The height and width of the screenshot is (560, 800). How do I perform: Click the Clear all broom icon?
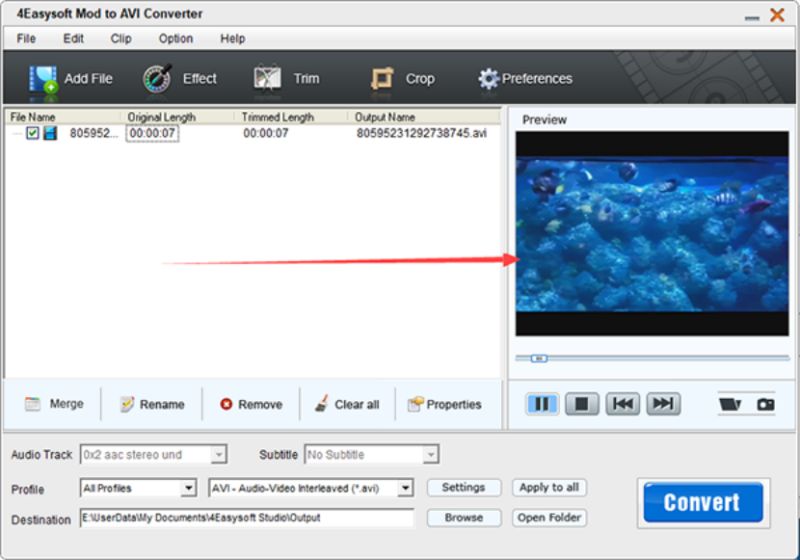[321, 403]
